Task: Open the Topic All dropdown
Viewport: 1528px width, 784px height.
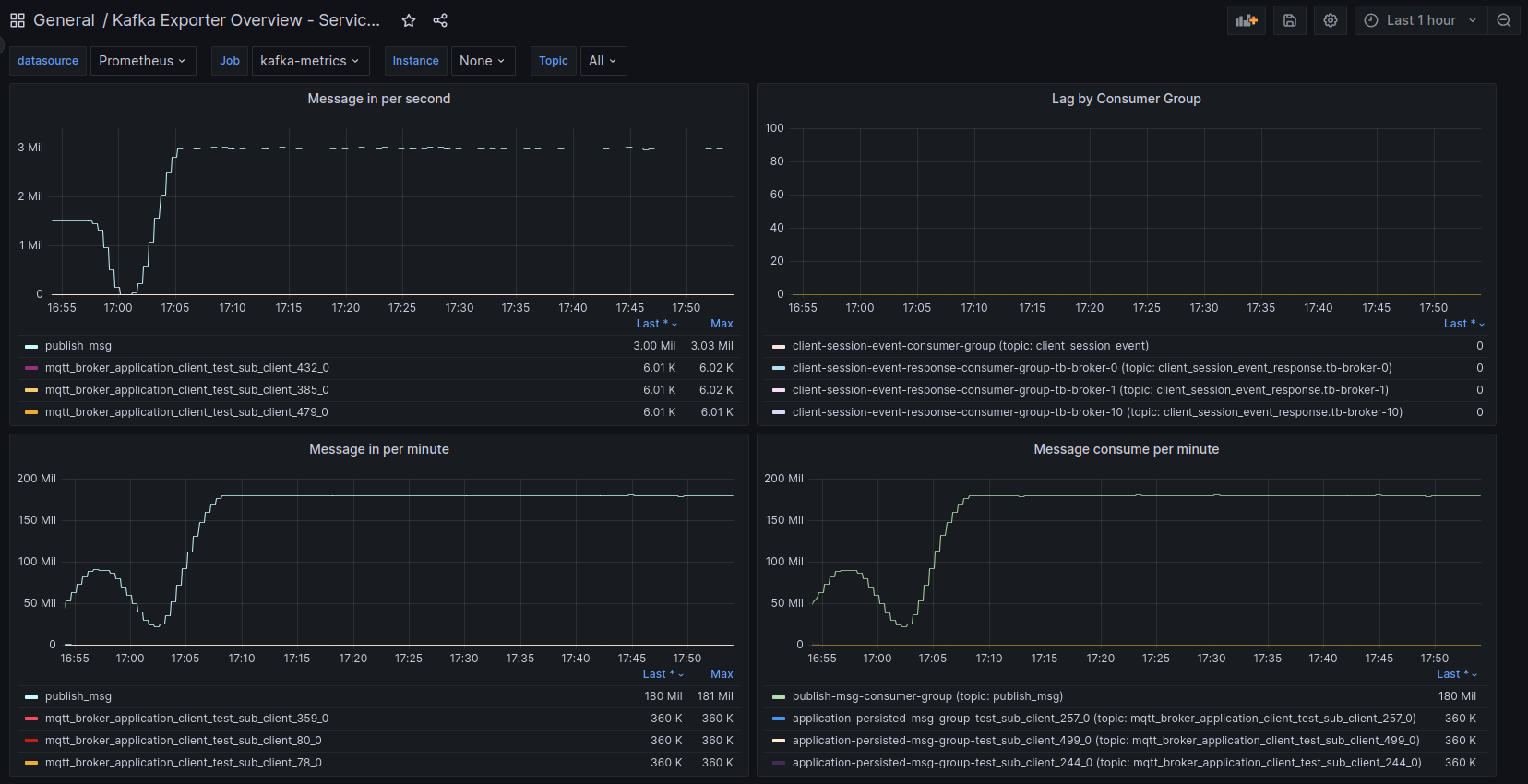Action: (603, 61)
